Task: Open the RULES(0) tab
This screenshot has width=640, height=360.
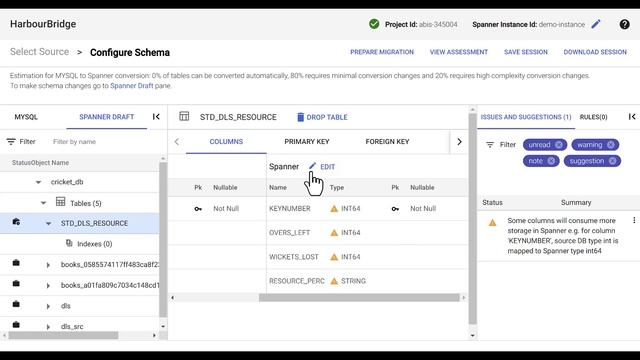Action: pos(593,117)
